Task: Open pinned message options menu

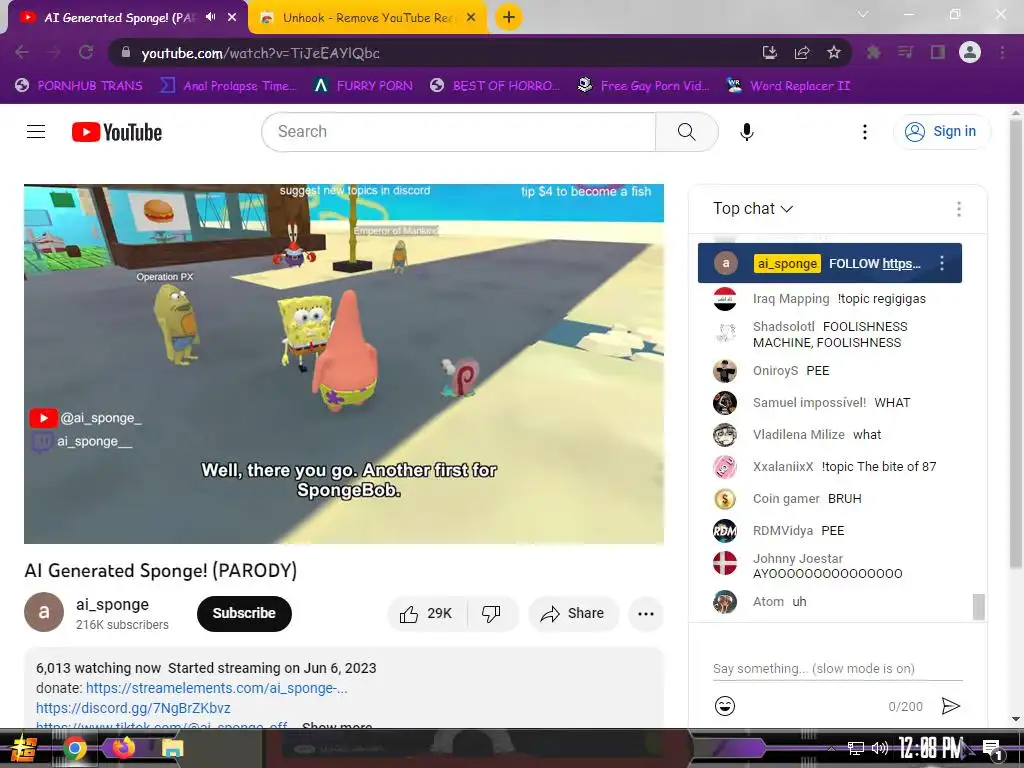Action: tap(941, 263)
